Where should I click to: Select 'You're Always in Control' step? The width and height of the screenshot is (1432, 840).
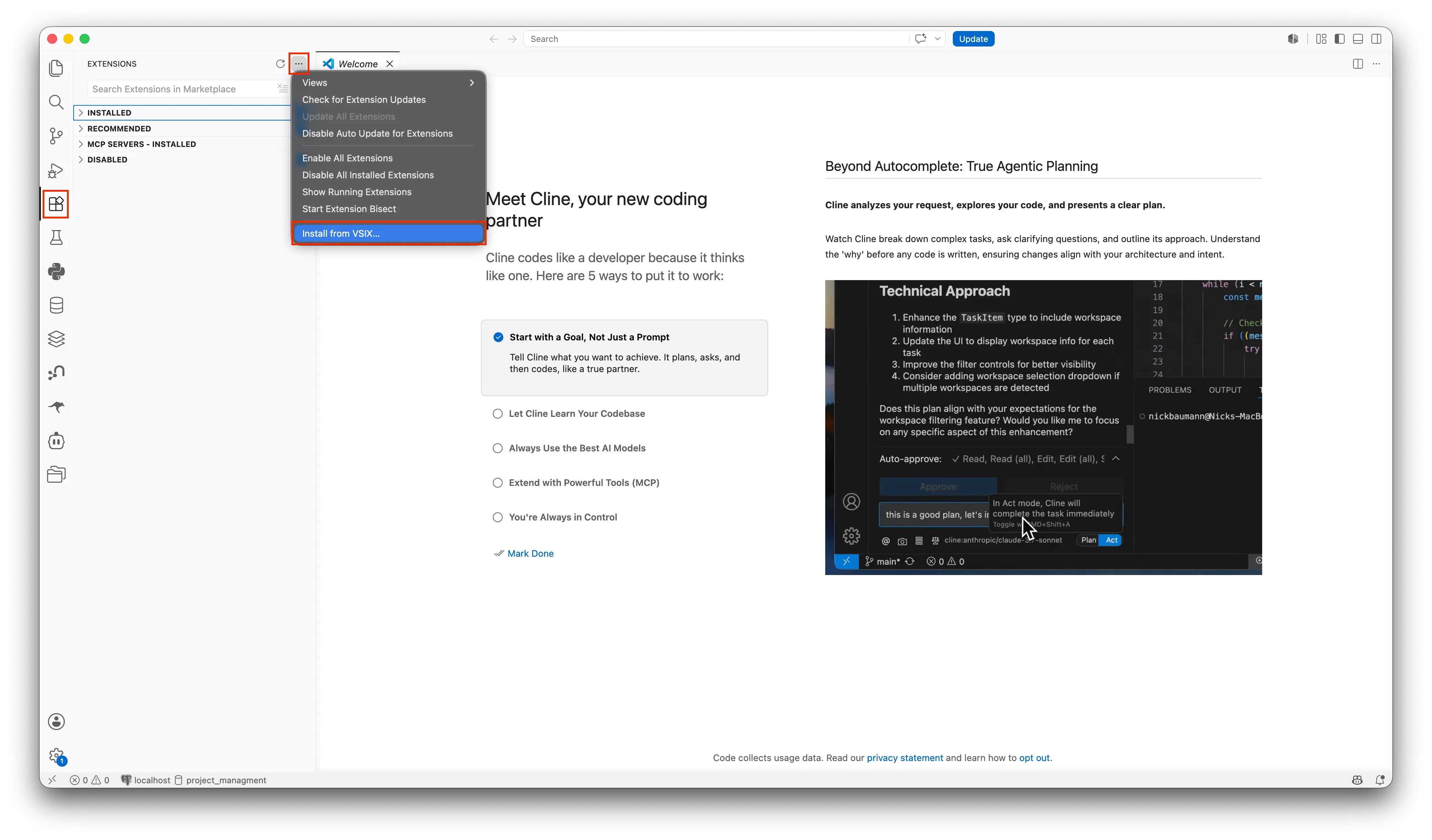point(563,518)
